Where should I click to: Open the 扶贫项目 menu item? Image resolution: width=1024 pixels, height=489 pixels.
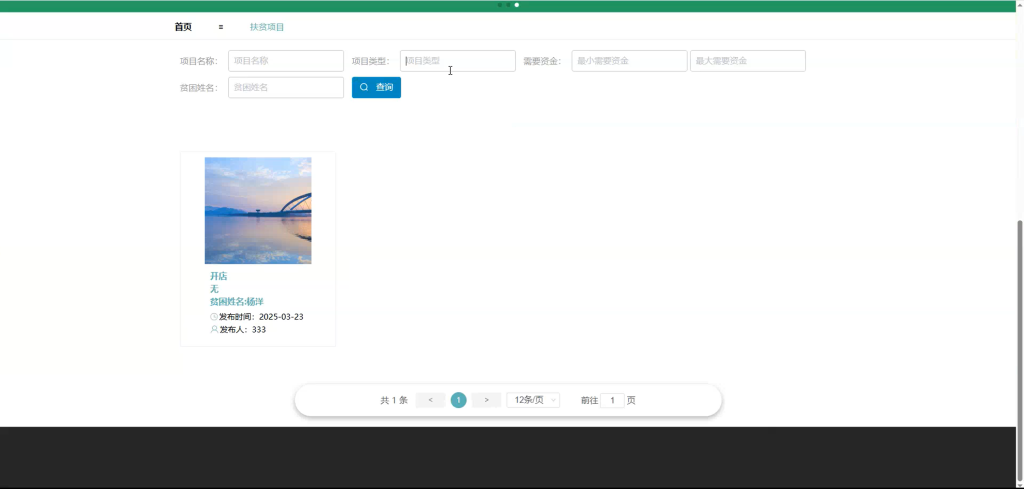[267, 27]
